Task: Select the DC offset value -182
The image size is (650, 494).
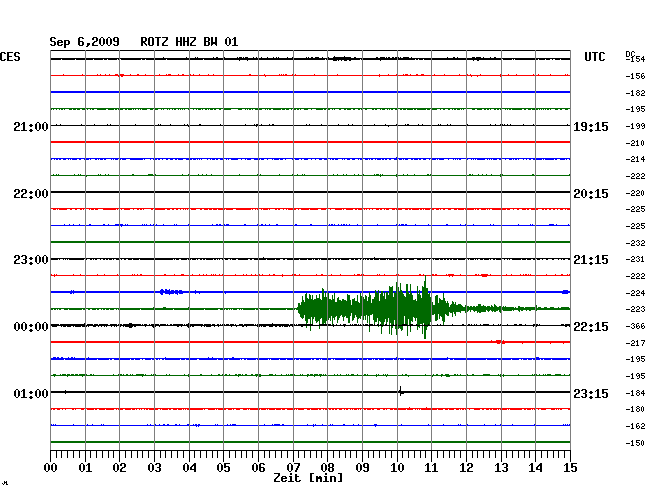Action: tap(635, 93)
